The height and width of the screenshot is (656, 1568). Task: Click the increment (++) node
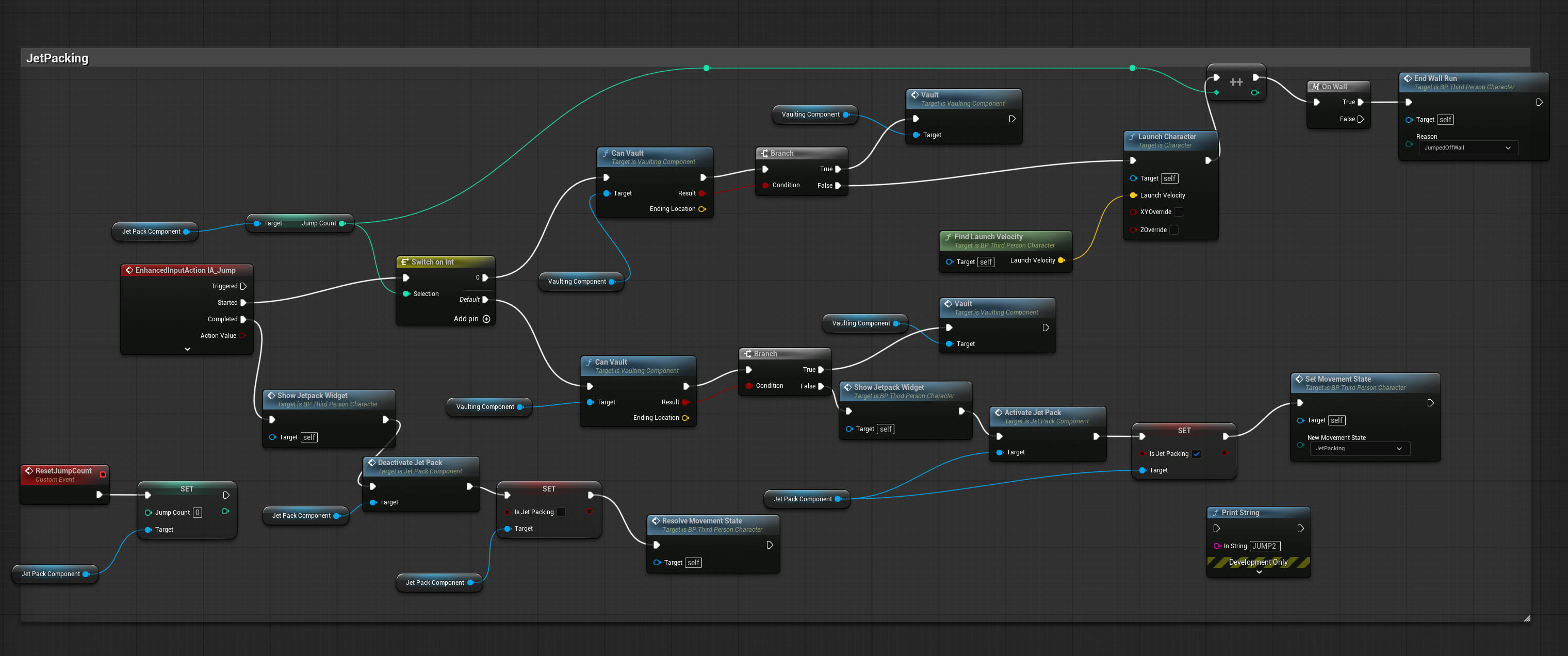coord(1236,81)
